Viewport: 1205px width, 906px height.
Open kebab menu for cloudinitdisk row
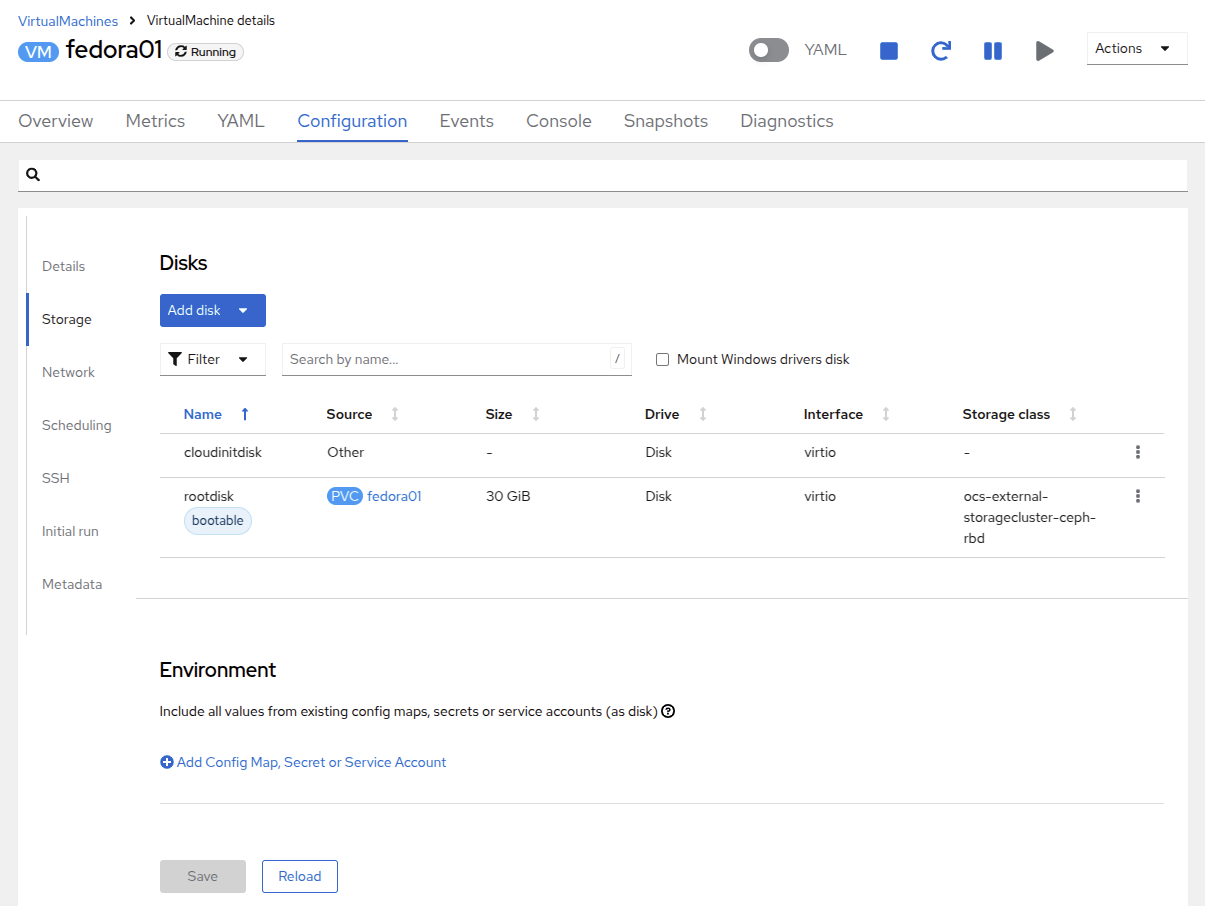tap(1137, 452)
